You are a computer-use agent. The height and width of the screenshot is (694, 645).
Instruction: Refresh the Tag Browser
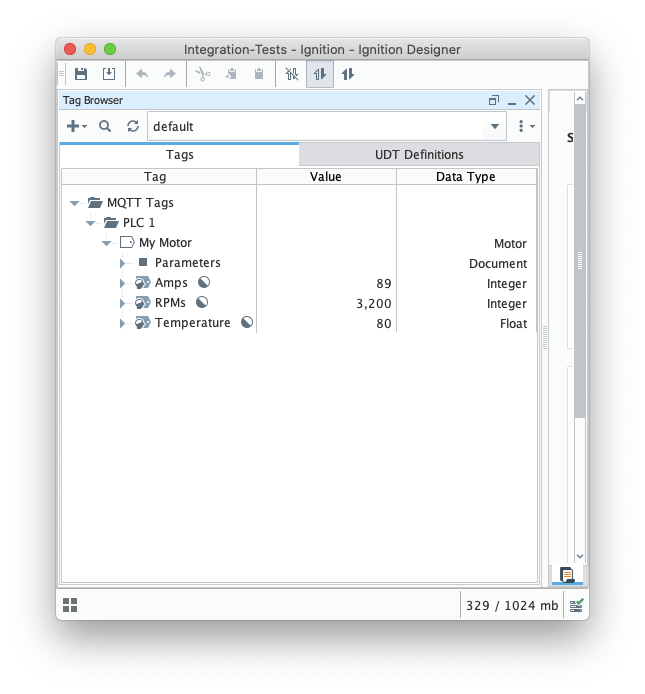pyautogui.click(x=133, y=126)
